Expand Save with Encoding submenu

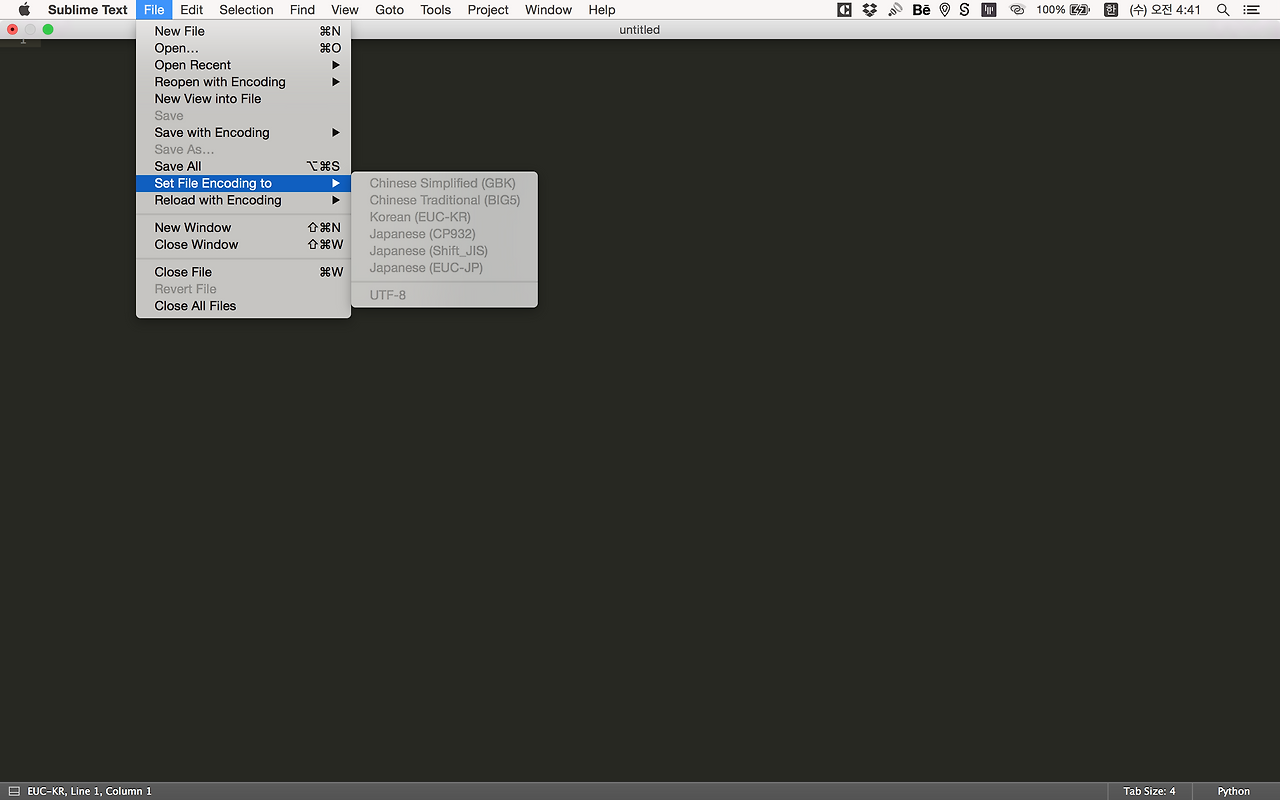244,133
